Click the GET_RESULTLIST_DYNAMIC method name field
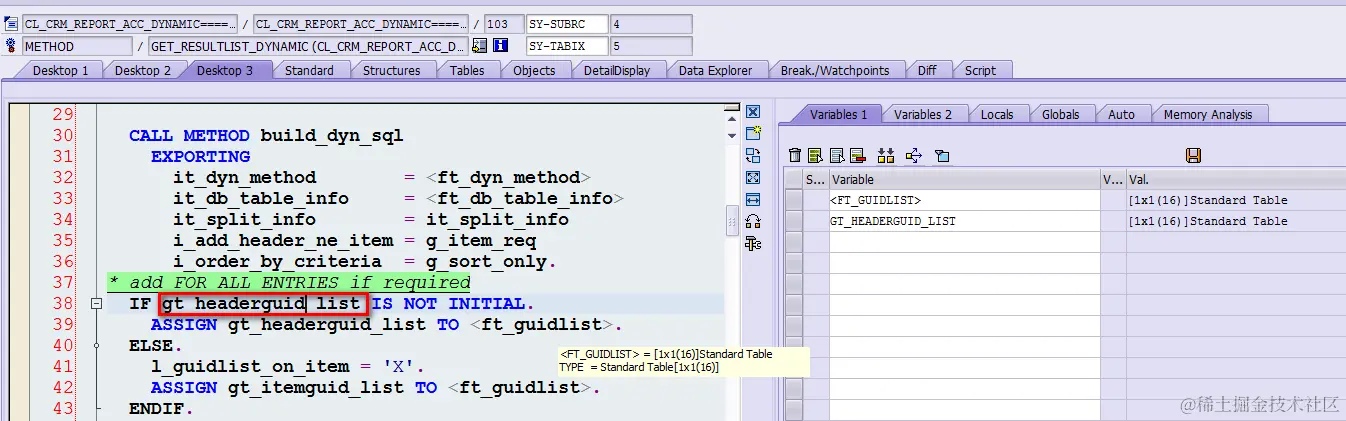Viewport: 1346px width, 421px height. (308, 46)
